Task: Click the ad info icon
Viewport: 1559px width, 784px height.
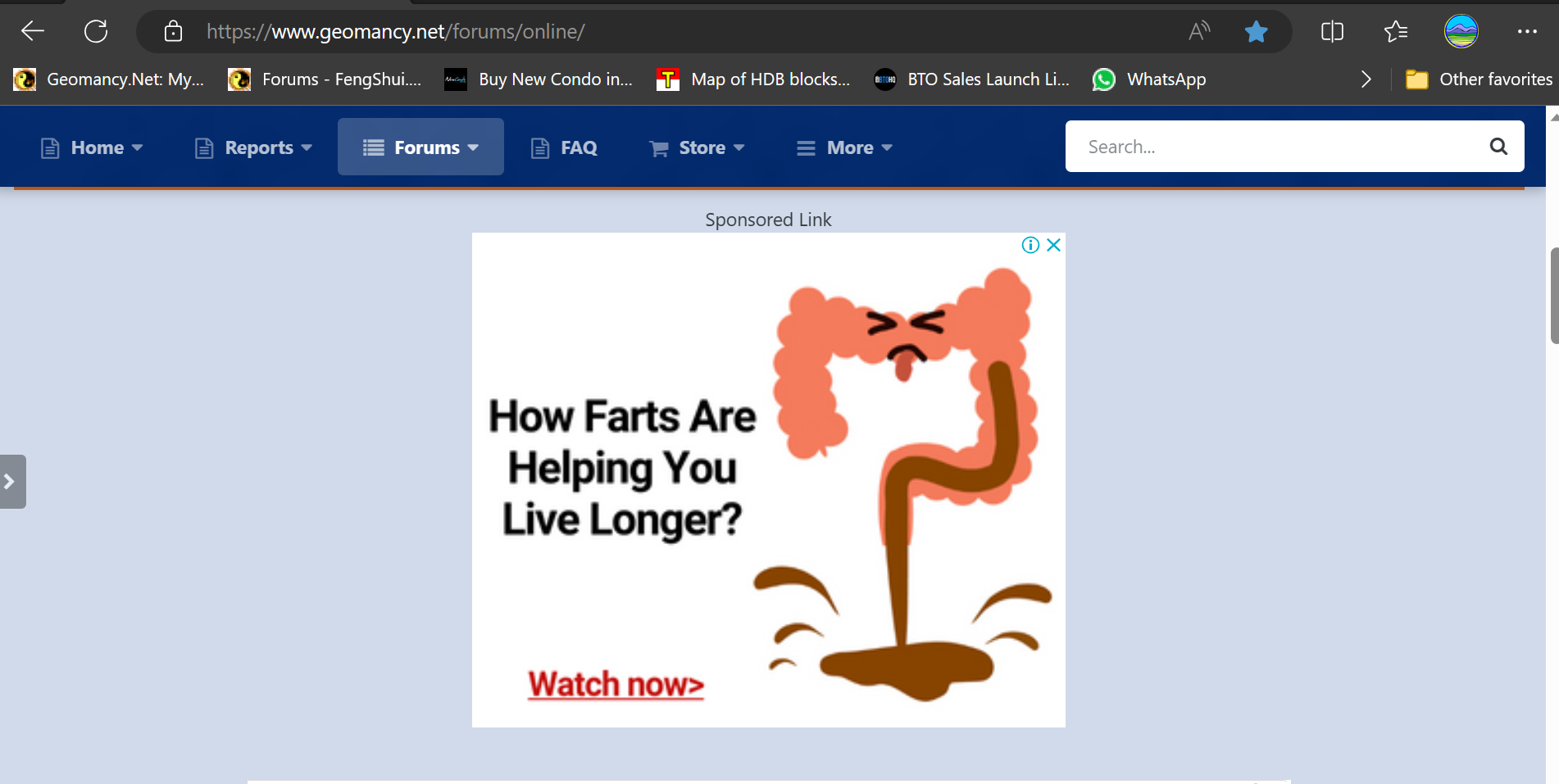Action: coord(1030,245)
